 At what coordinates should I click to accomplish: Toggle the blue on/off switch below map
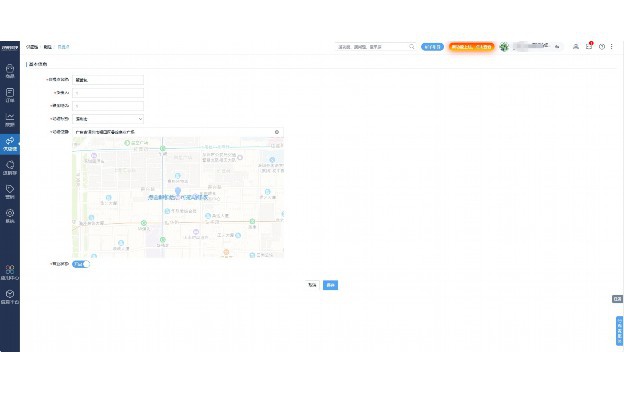pyautogui.click(x=81, y=264)
